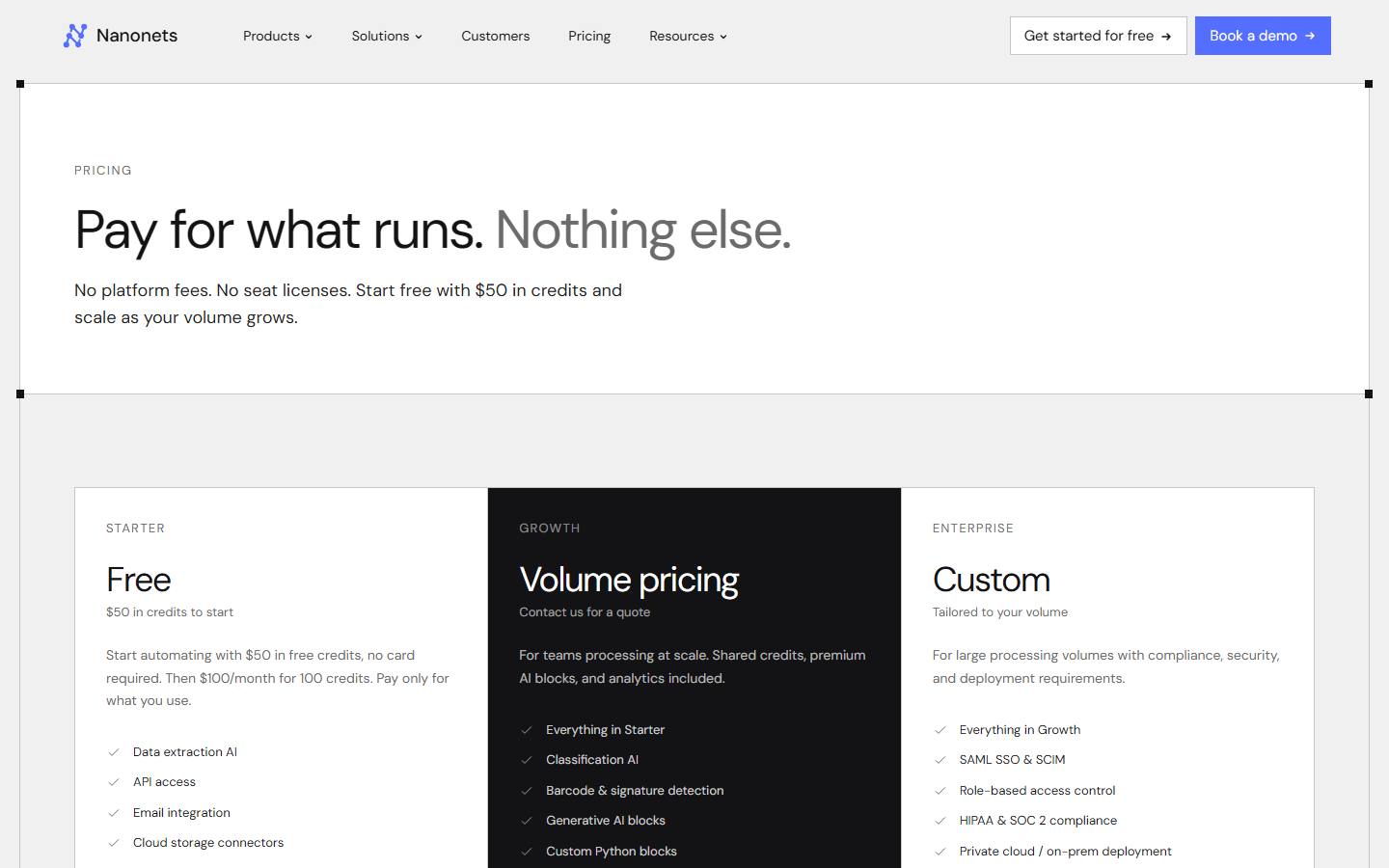Click "SAML SSO & SCIM" feature item
The image size is (1389, 868).
pyautogui.click(x=1012, y=760)
